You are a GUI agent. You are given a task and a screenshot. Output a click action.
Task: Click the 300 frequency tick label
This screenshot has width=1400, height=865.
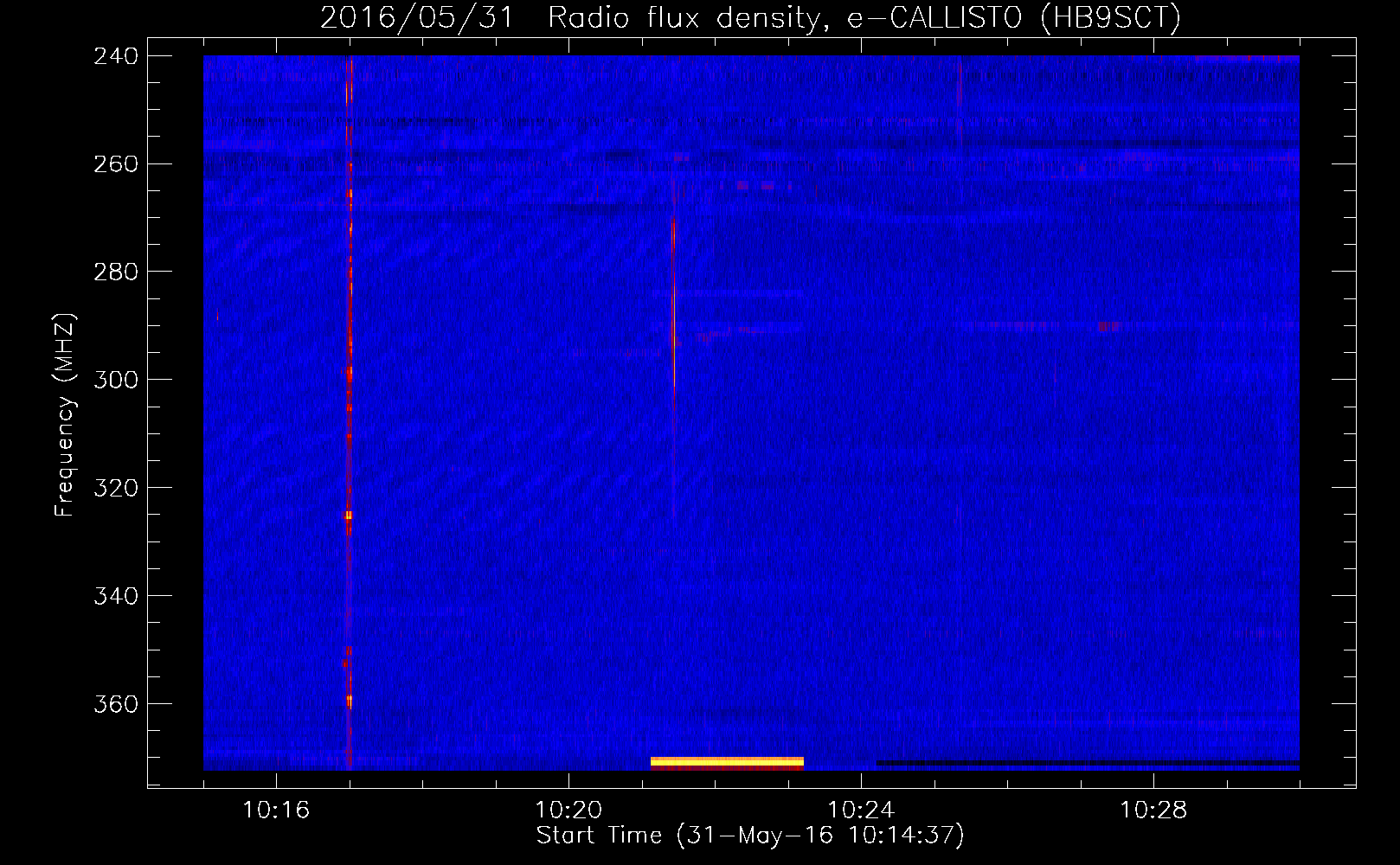coord(116,381)
